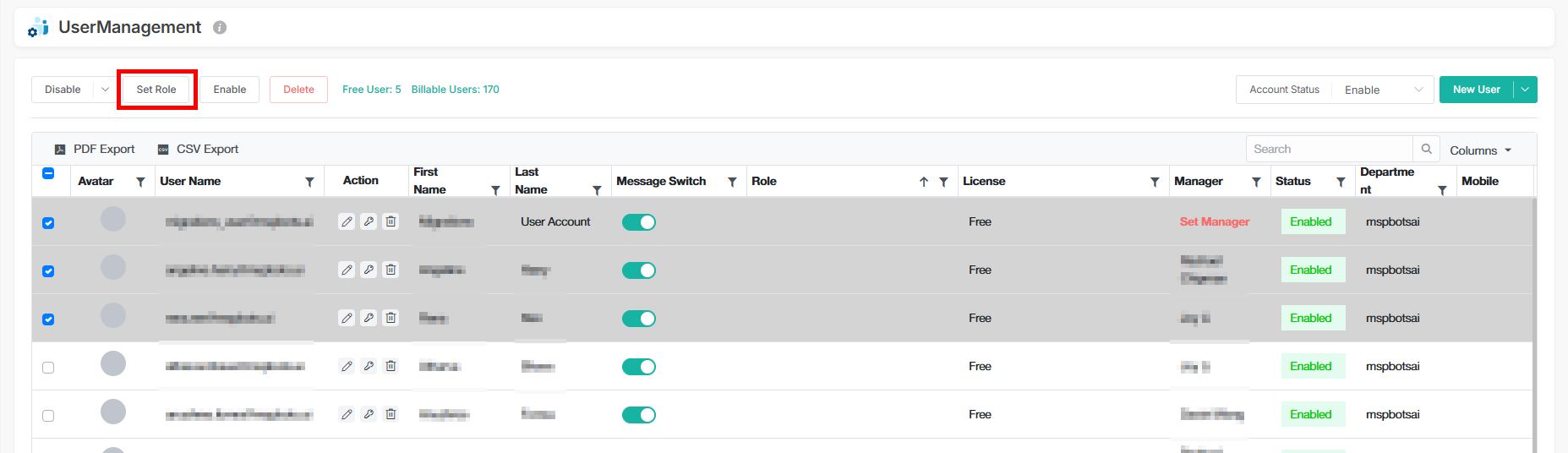Click the Role column sort arrow

click(x=924, y=182)
